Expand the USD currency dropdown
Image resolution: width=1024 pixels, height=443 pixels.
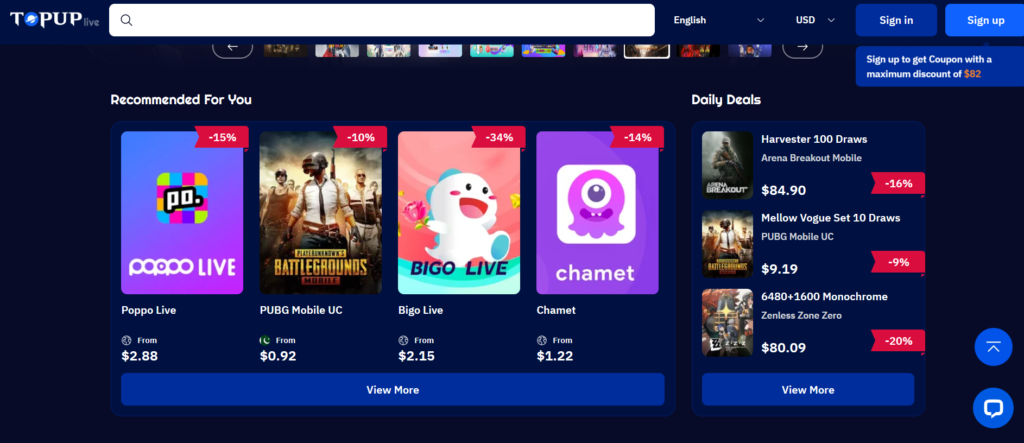coord(815,20)
